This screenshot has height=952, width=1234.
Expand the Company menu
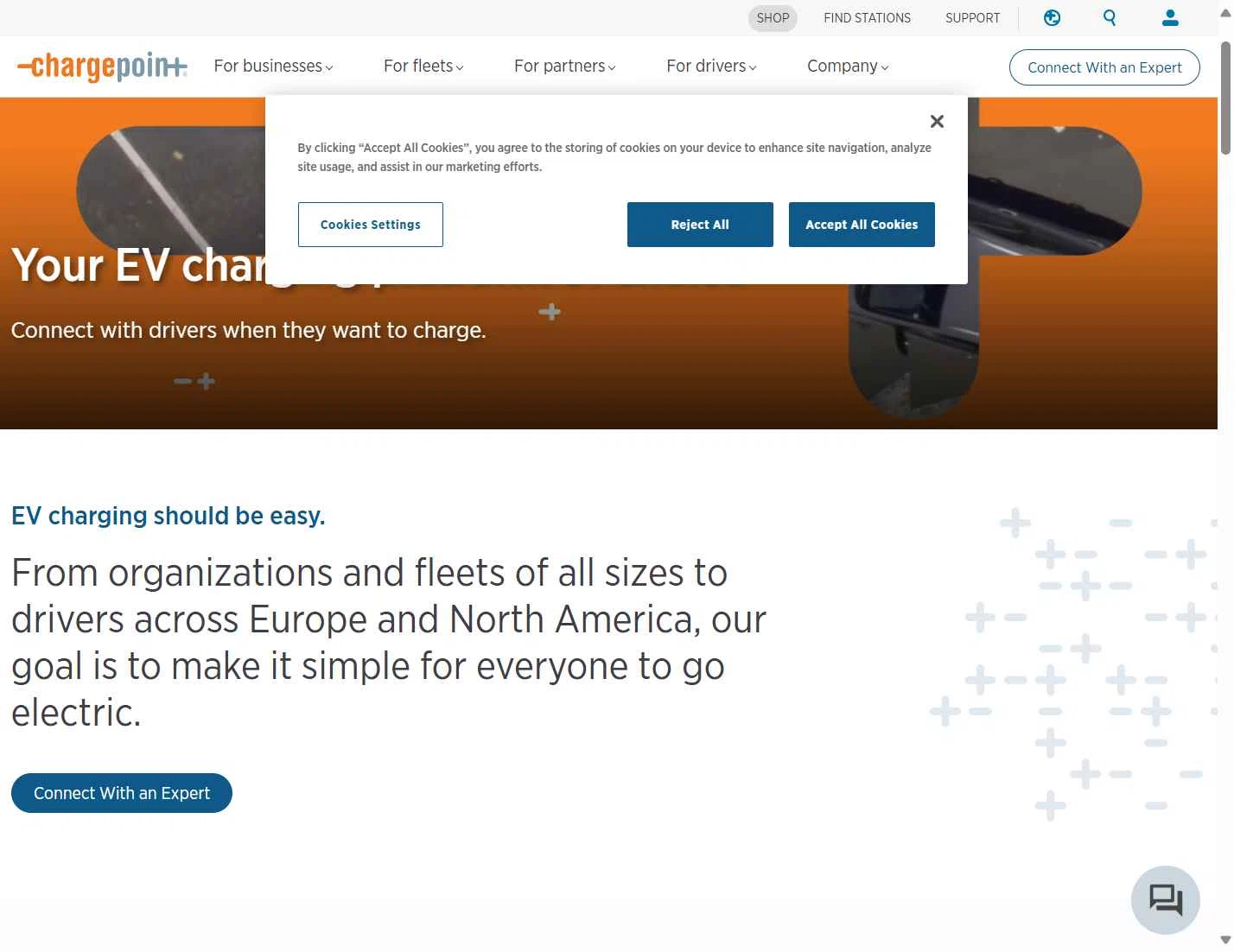(848, 67)
